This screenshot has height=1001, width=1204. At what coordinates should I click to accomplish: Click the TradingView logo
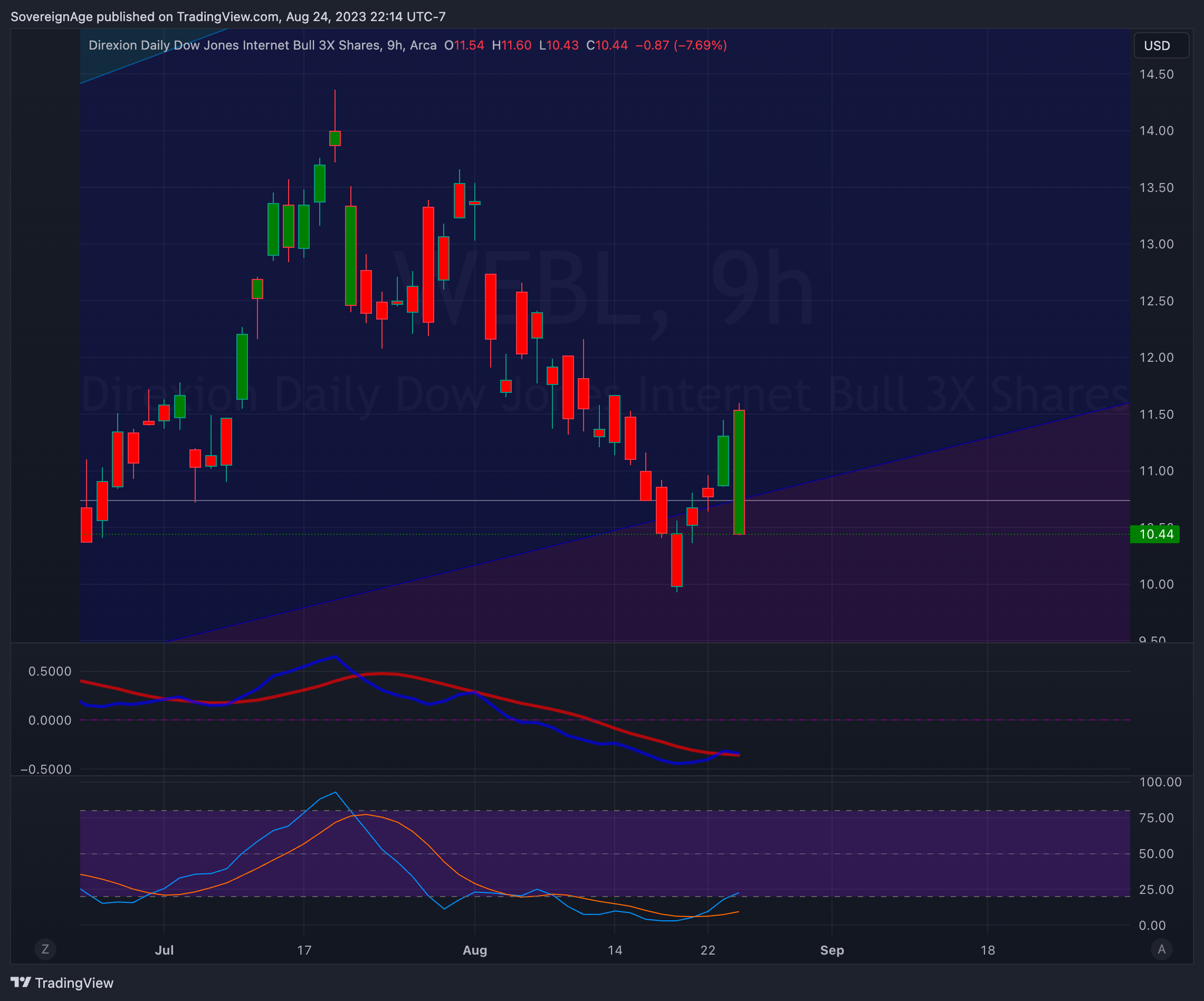click(x=62, y=983)
